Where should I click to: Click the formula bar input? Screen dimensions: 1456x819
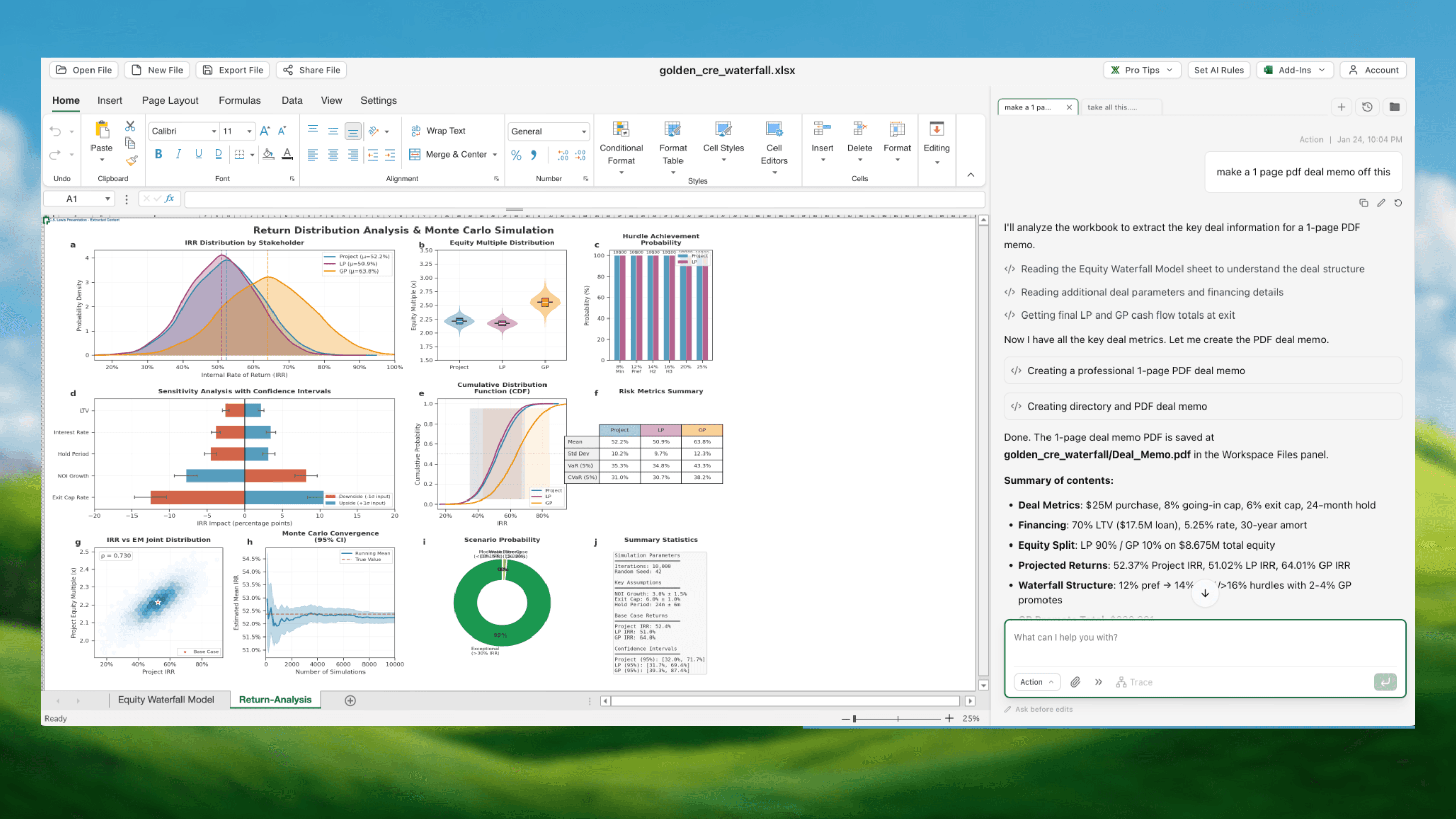coord(584,199)
